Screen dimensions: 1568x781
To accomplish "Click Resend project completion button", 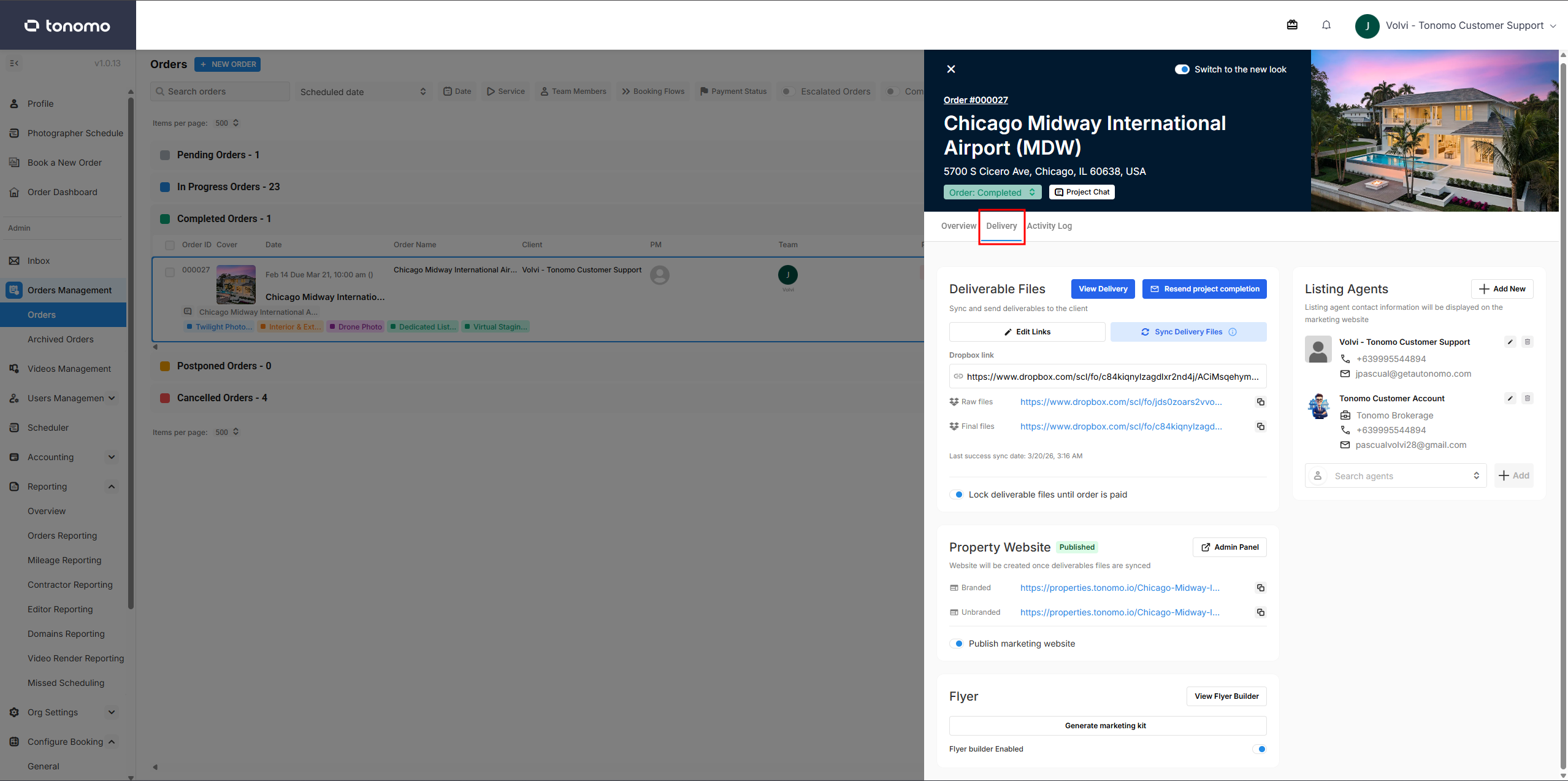I will point(1204,289).
